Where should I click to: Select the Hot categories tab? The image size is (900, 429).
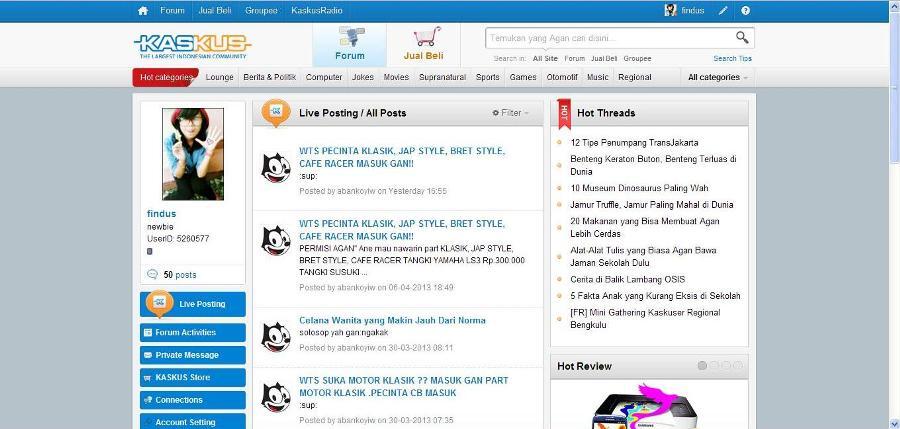pyautogui.click(x=166, y=77)
